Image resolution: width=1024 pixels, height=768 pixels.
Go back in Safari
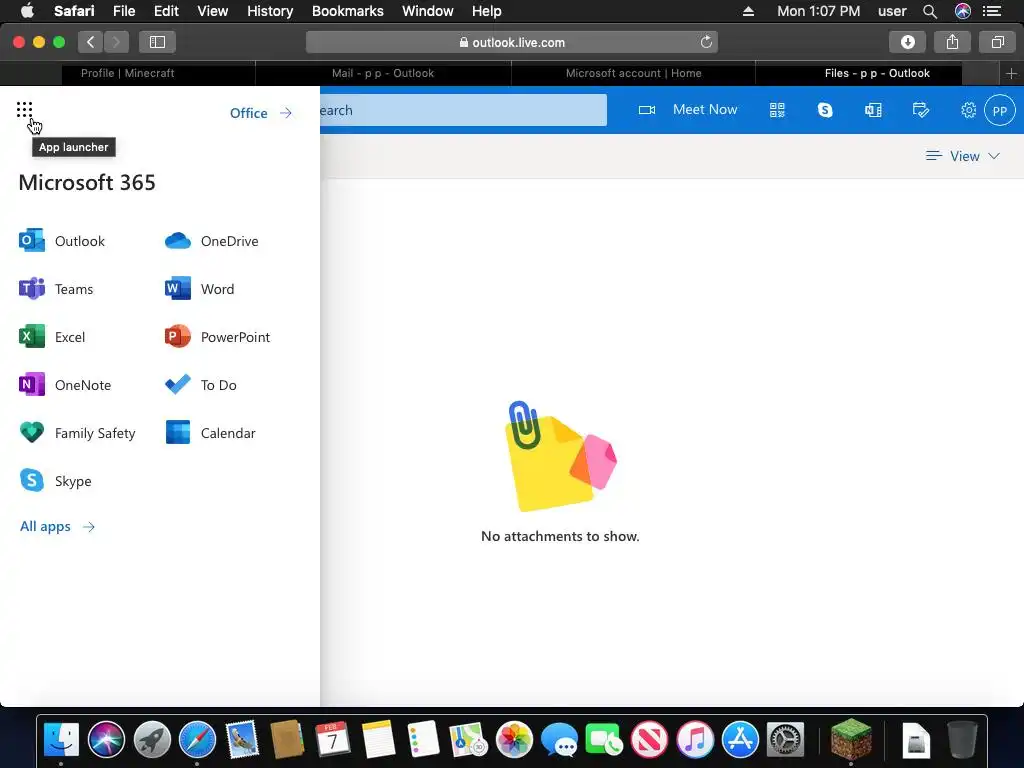tap(90, 42)
